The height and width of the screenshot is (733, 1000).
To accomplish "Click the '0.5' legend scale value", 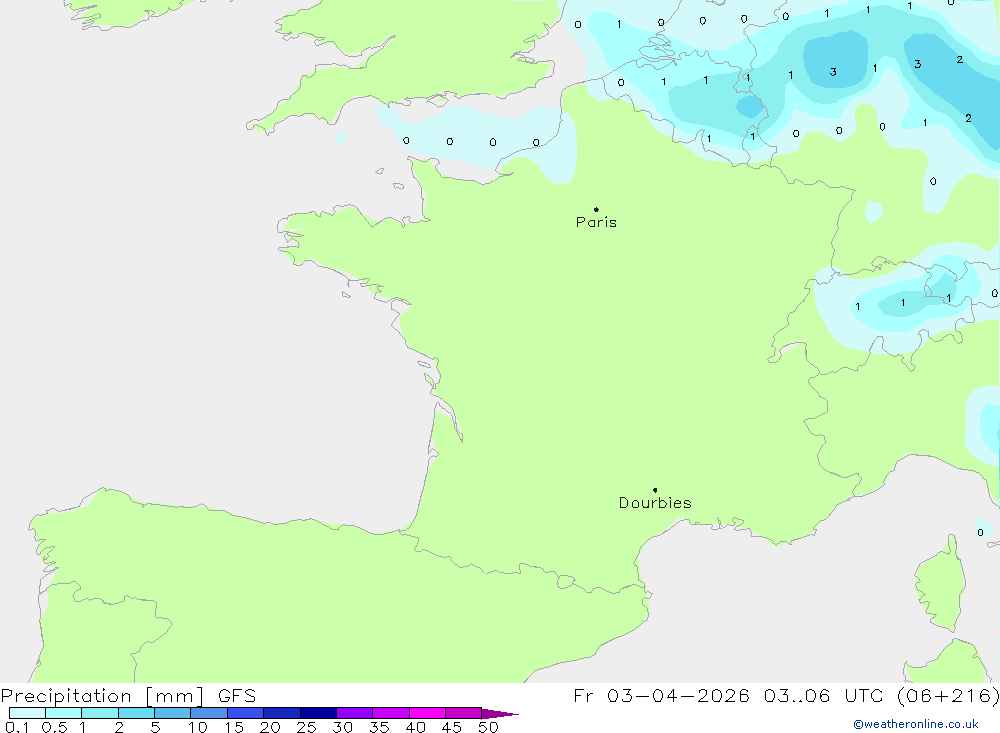I will click(54, 727).
